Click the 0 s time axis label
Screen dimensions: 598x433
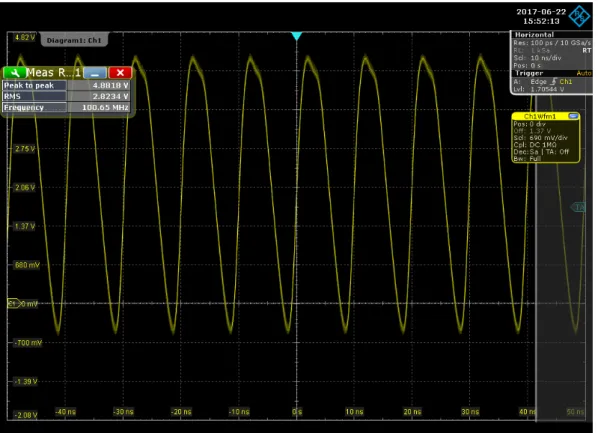click(297, 412)
